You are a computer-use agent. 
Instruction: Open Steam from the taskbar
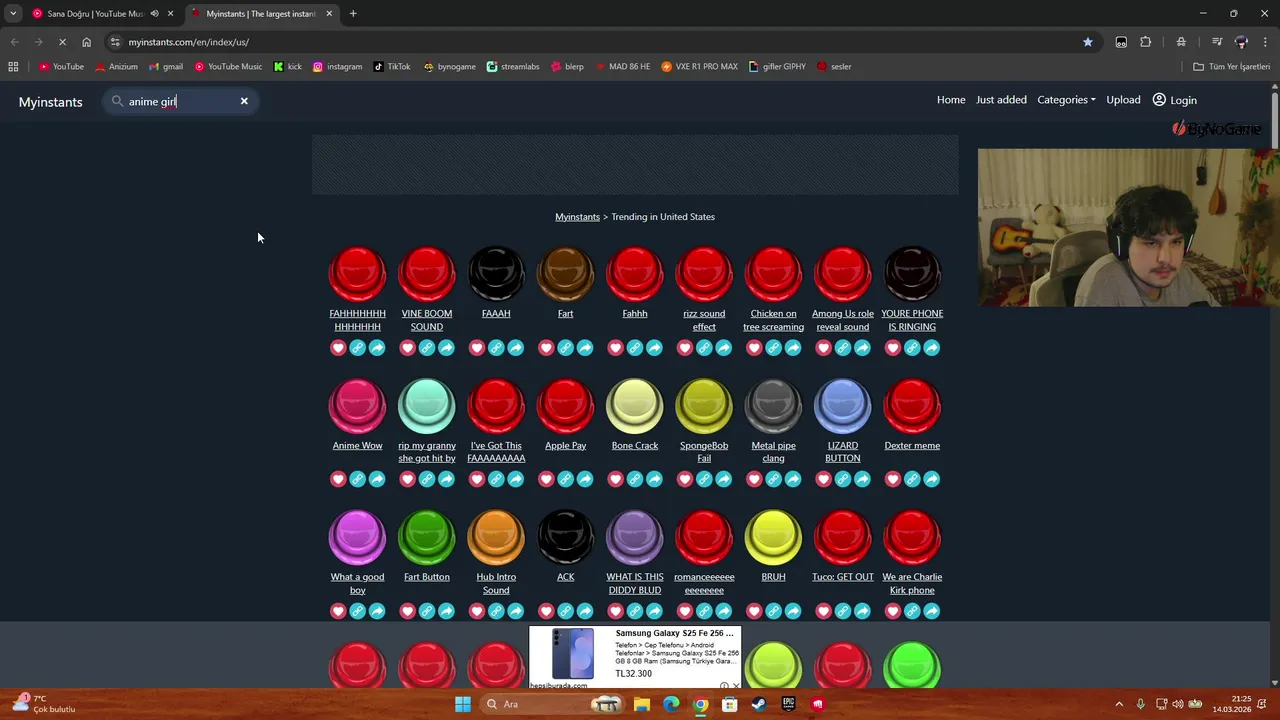(x=759, y=704)
